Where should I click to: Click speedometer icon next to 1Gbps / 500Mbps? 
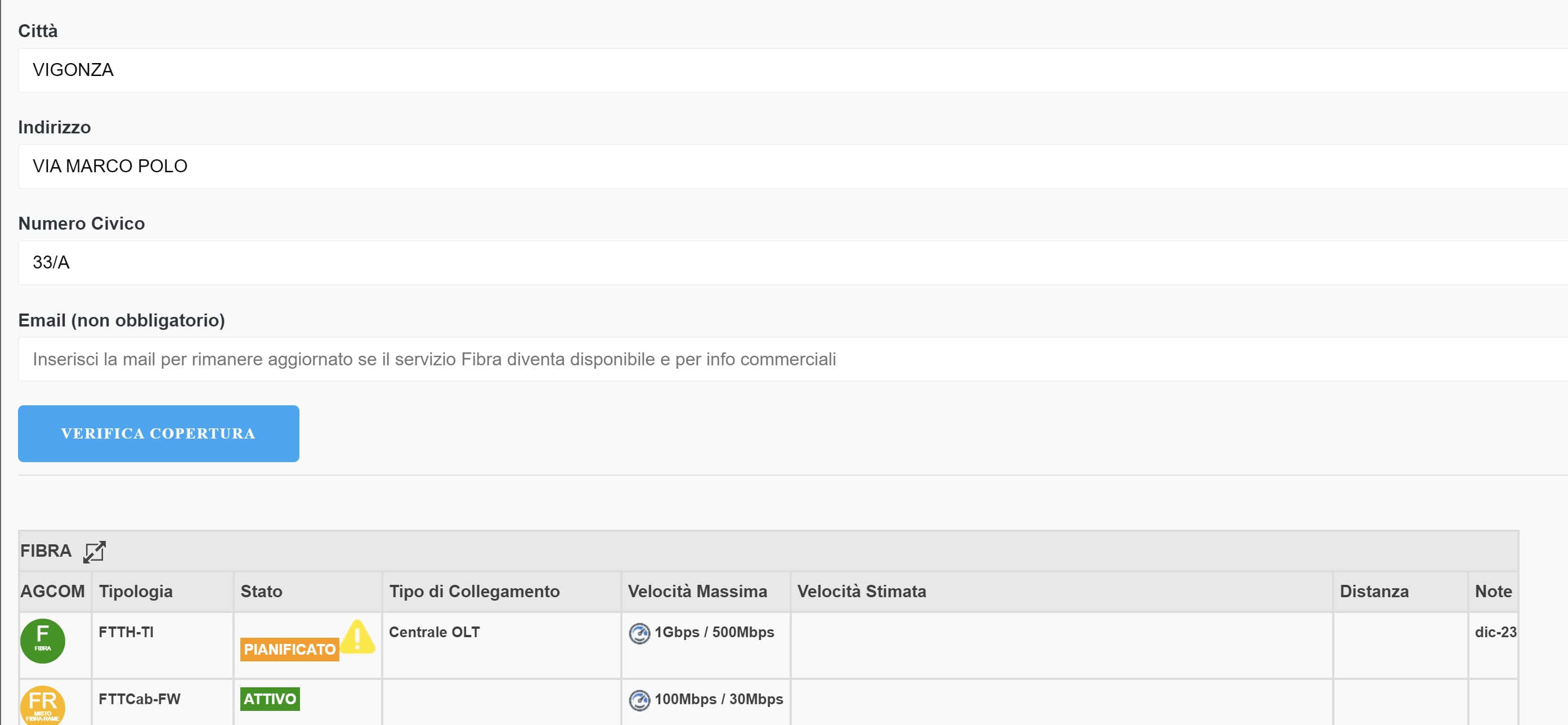point(639,634)
